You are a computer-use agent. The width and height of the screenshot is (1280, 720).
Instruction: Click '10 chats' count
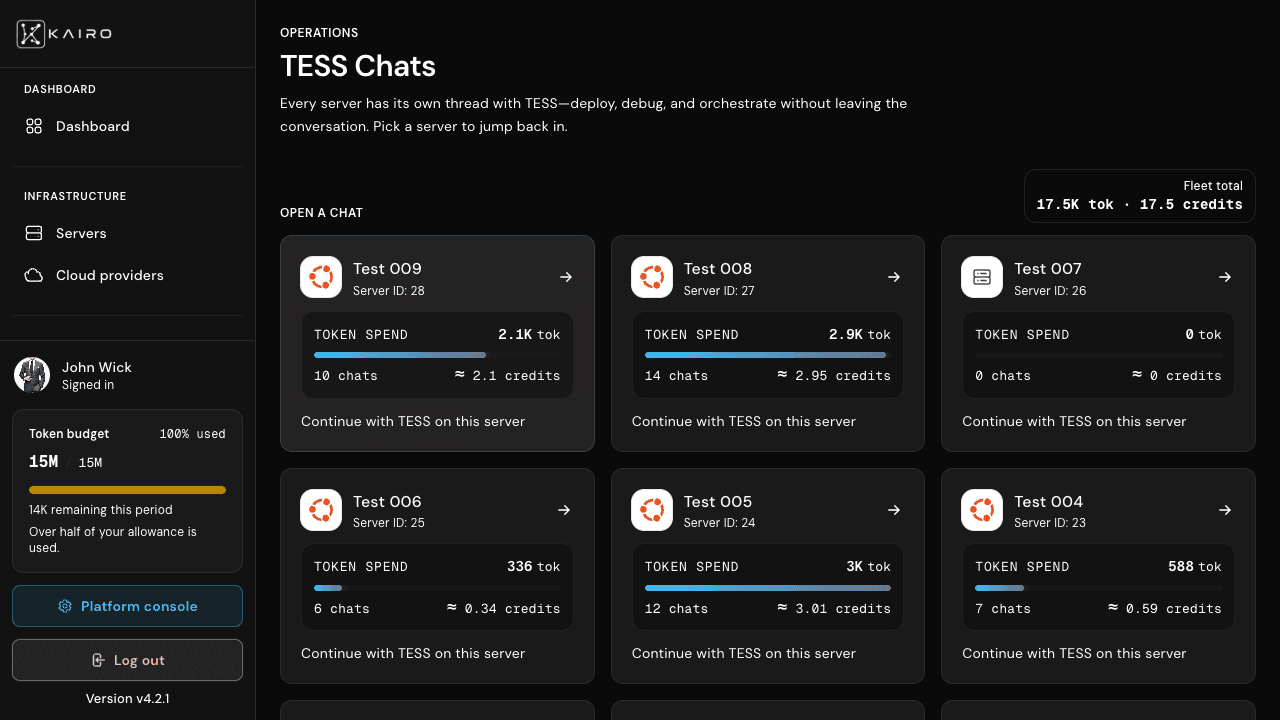coord(346,376)
